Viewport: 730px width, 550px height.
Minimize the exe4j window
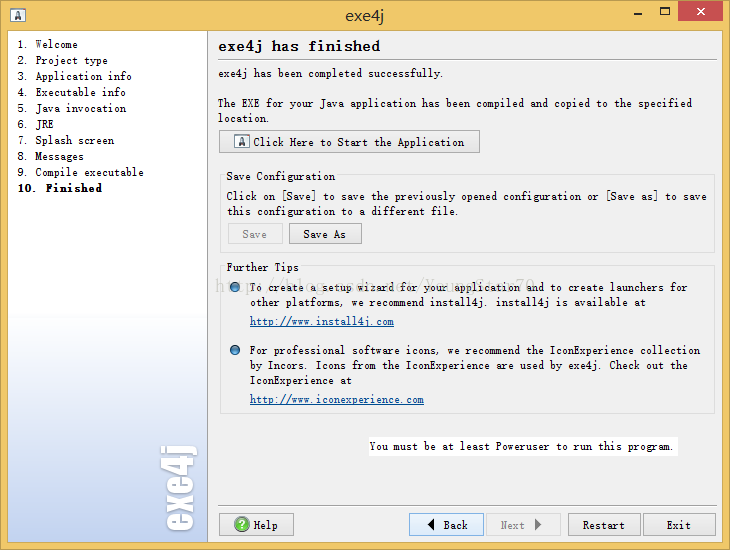[x=638, y=12]
